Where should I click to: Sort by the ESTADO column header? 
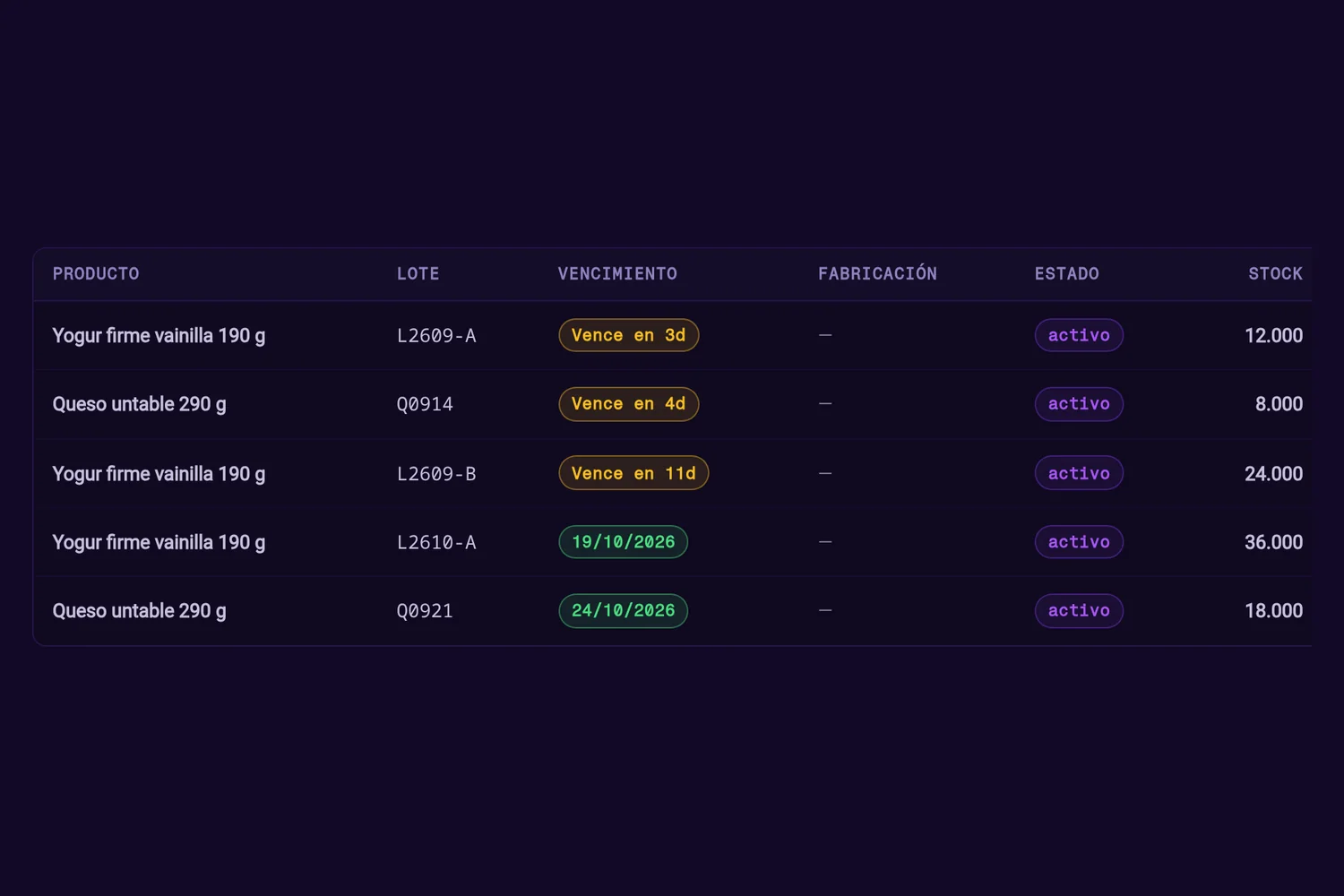pyautogui.click(x=1066, y=274)
